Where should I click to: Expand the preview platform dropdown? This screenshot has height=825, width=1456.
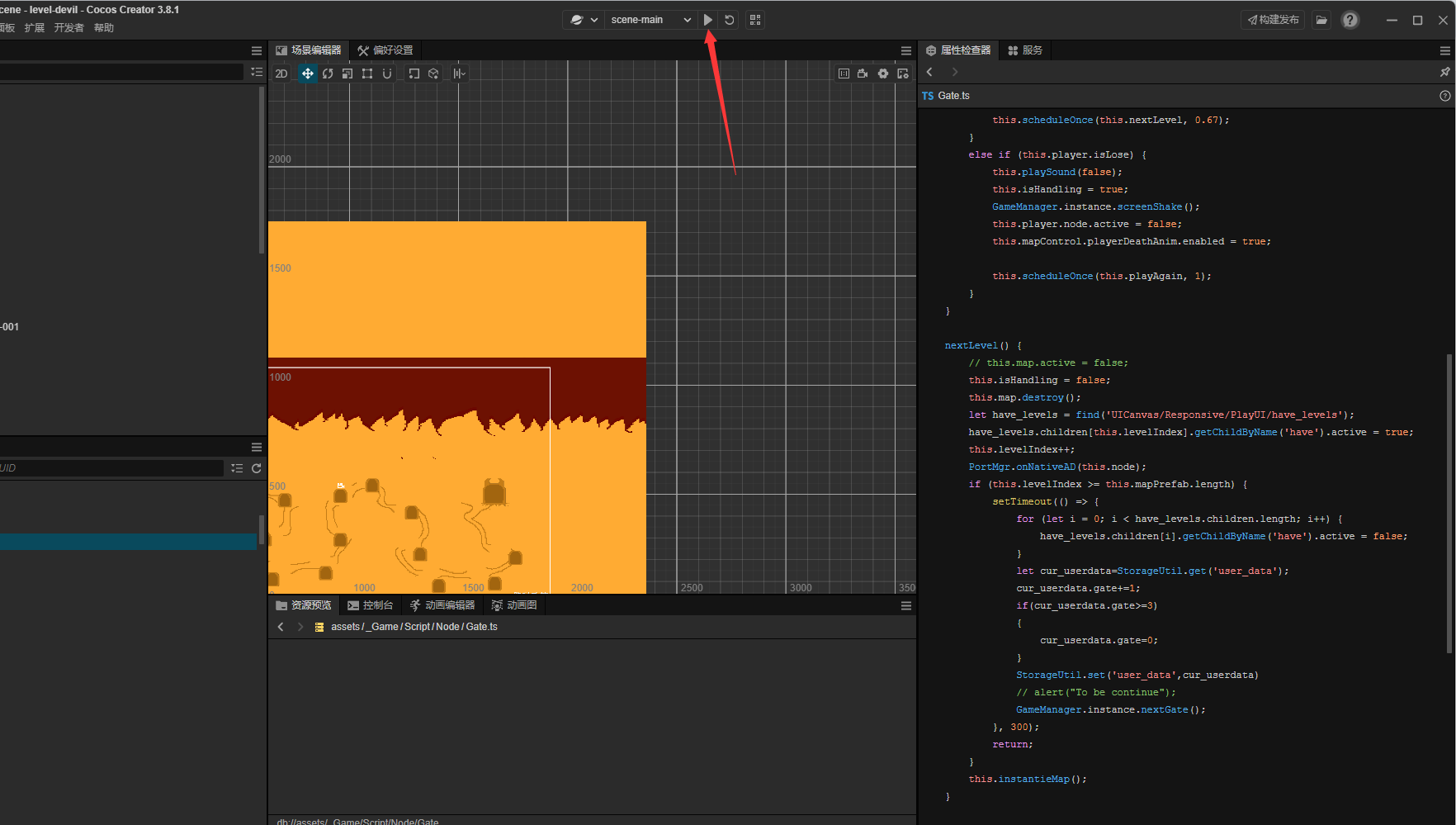tap(584, 20)
